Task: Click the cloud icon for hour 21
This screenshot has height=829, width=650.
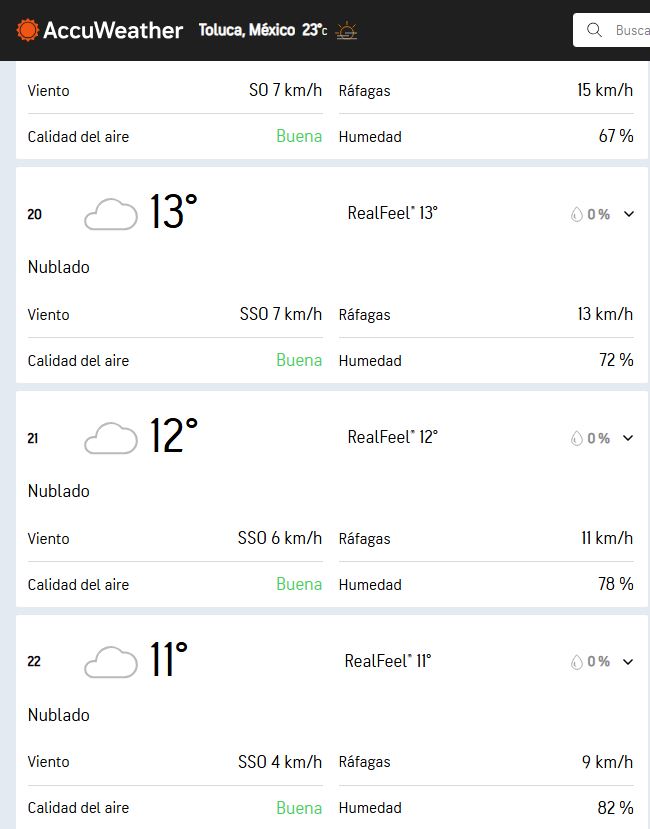Action: click(x=111, y=438)
